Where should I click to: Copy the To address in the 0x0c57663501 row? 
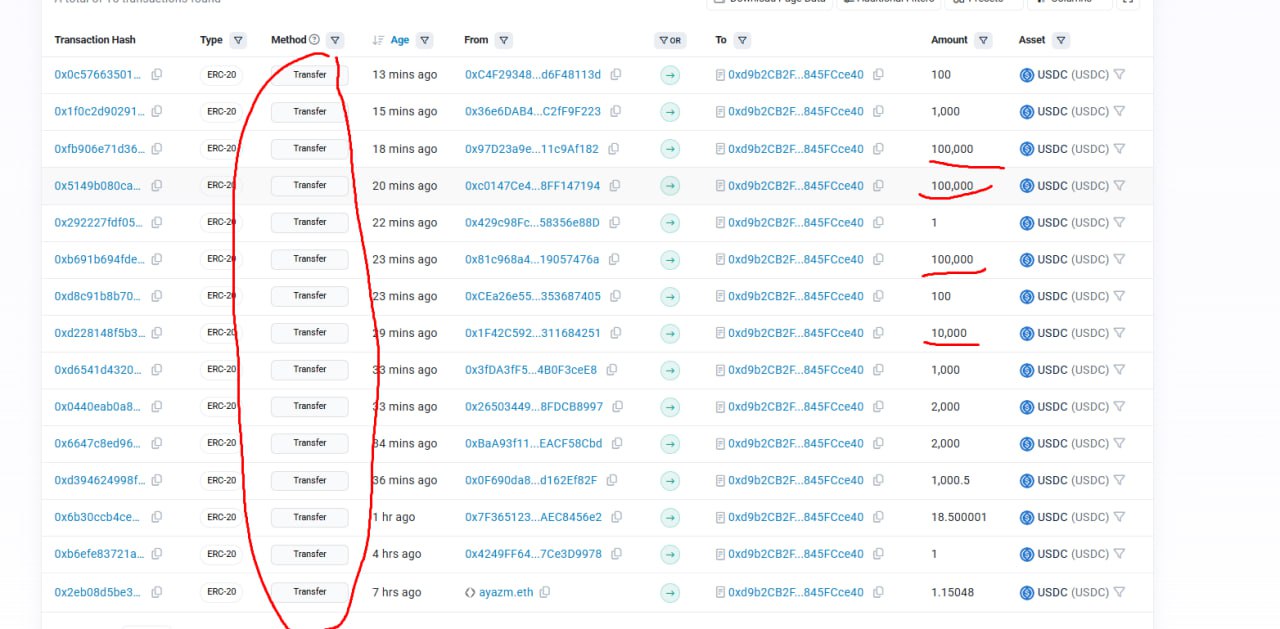pyautogui.click(x=878, y=75)
